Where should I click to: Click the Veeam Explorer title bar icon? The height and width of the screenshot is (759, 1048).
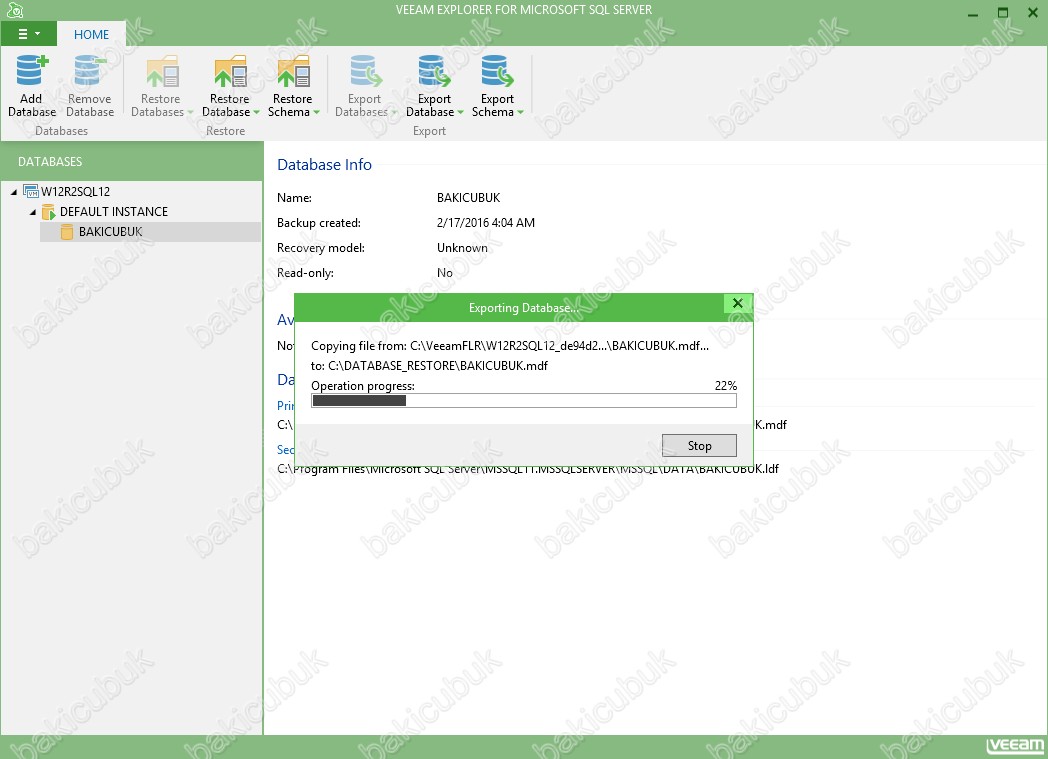[15, 10]
